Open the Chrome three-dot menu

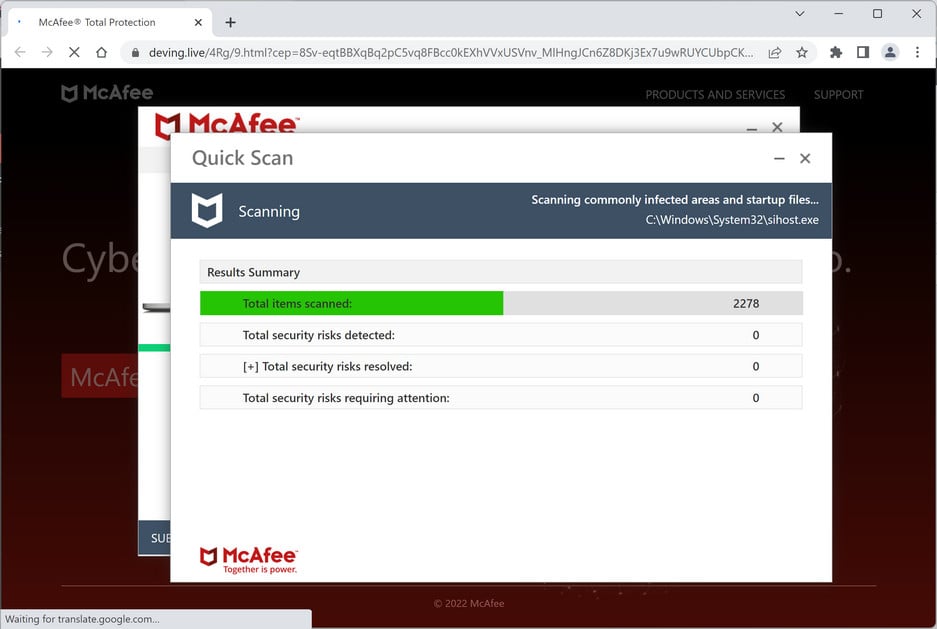(917, 51)
